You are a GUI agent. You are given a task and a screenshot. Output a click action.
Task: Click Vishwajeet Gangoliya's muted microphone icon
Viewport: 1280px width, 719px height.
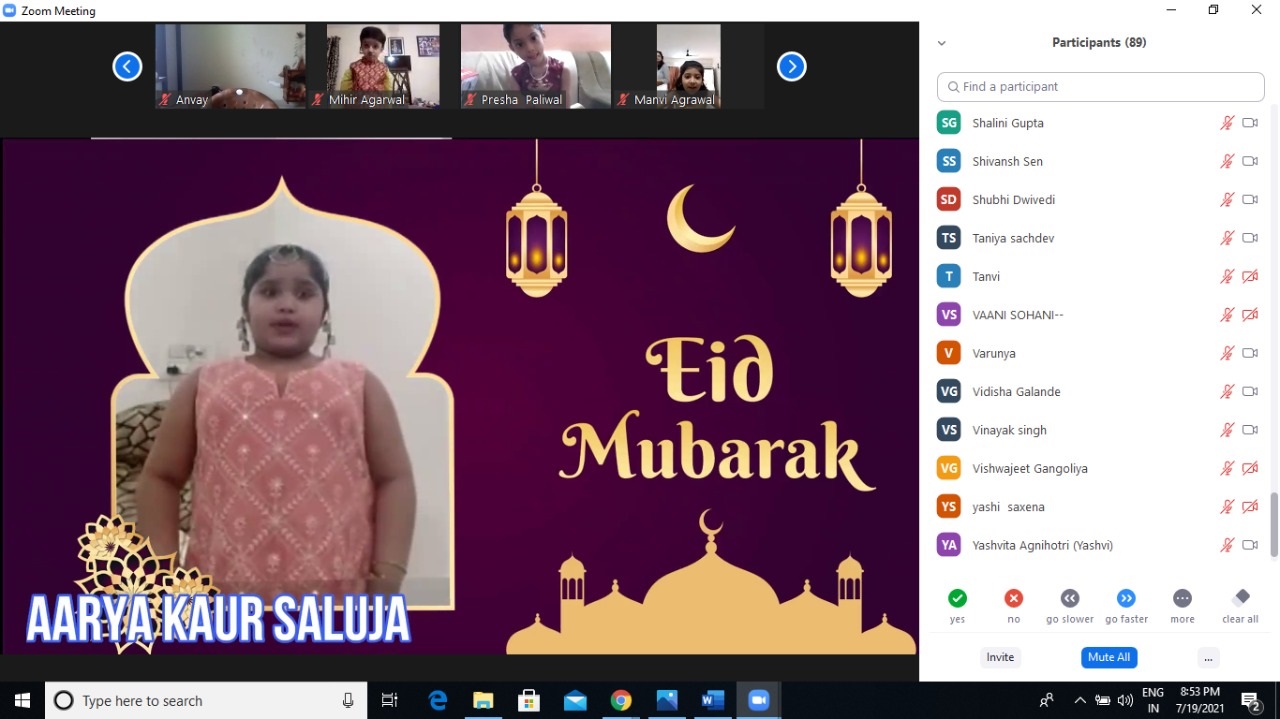tap(1227, 468)
